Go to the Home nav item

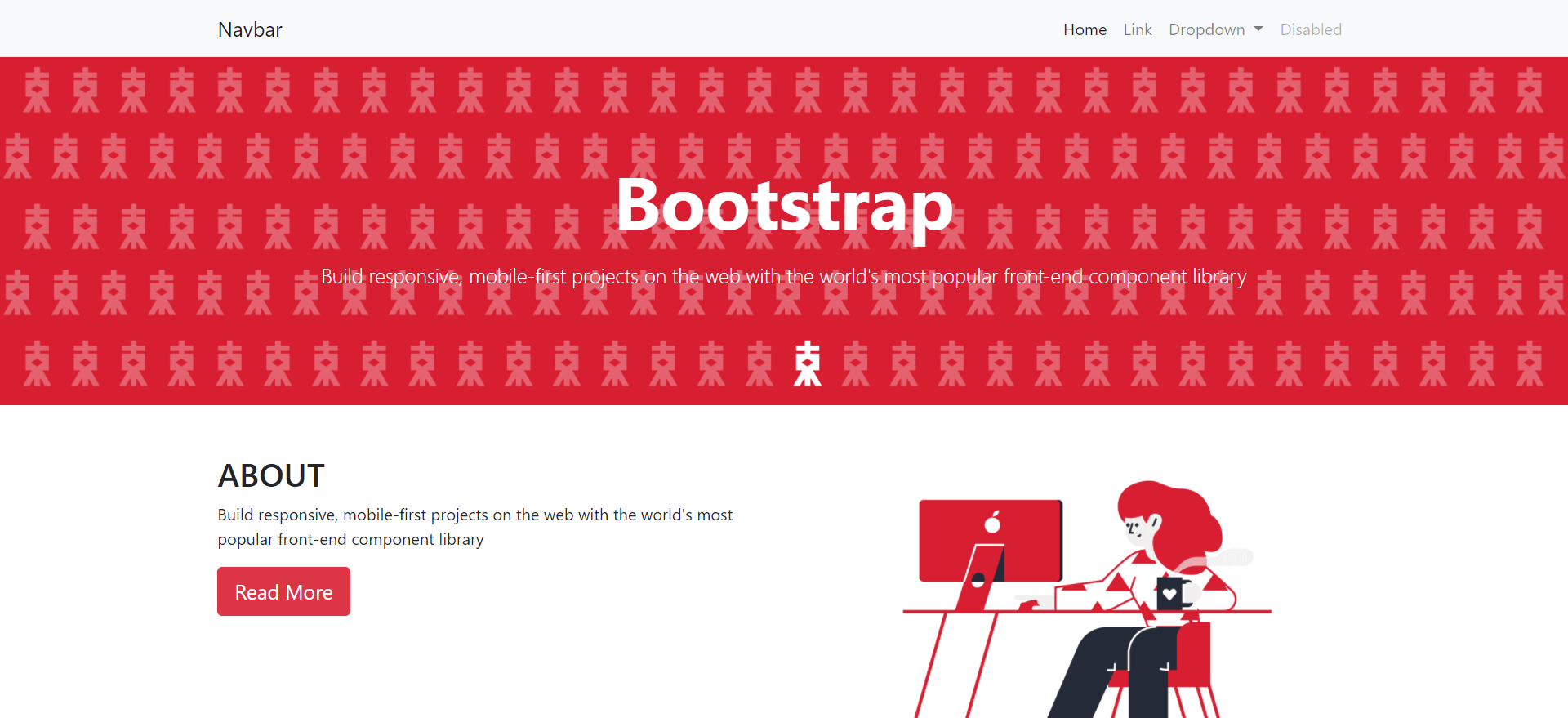(1085, 29)
